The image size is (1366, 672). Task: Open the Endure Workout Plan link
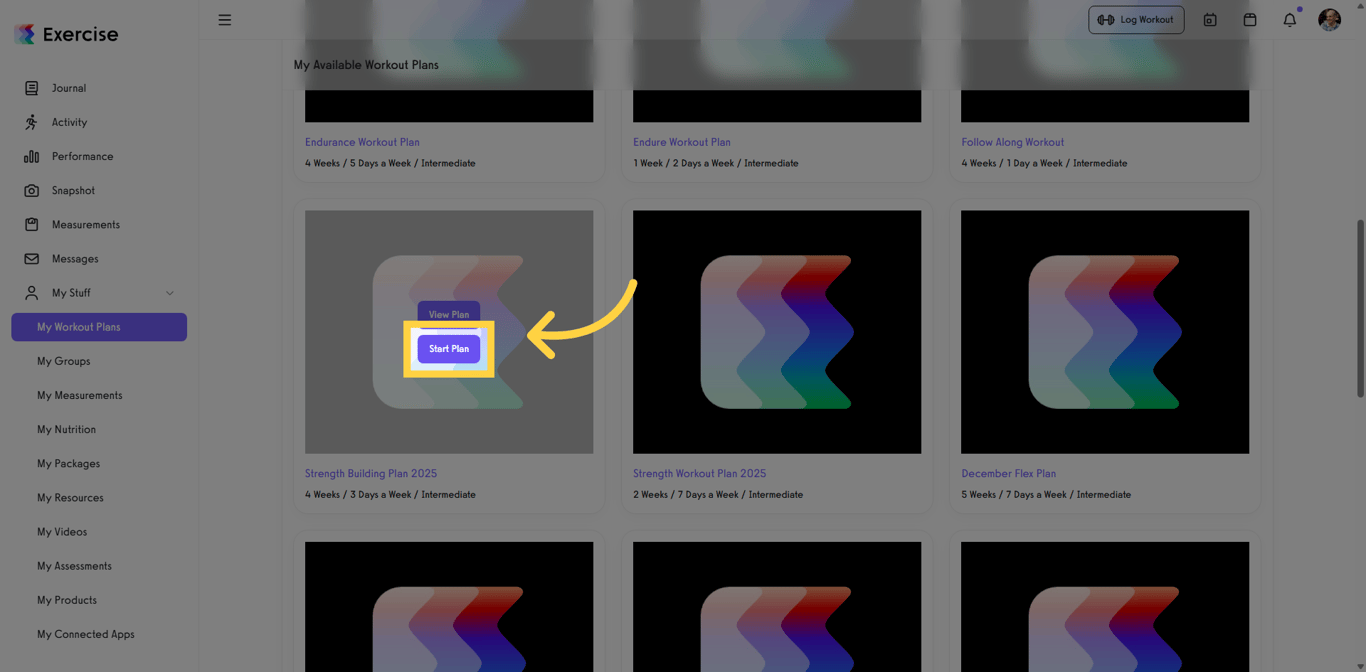pyautogui.click(x=682, y=142)
